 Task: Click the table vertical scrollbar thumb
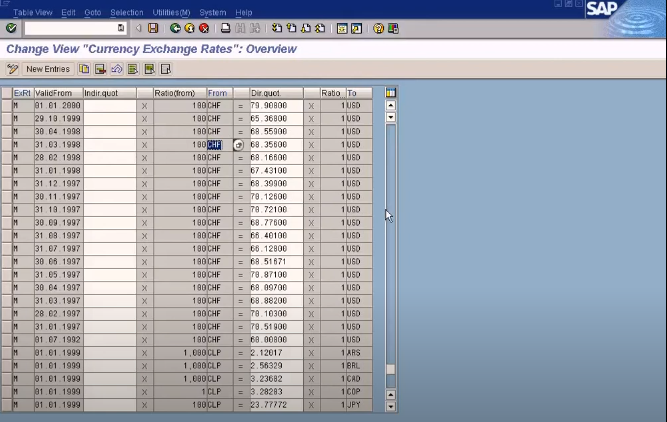click(x=391, y=369)
